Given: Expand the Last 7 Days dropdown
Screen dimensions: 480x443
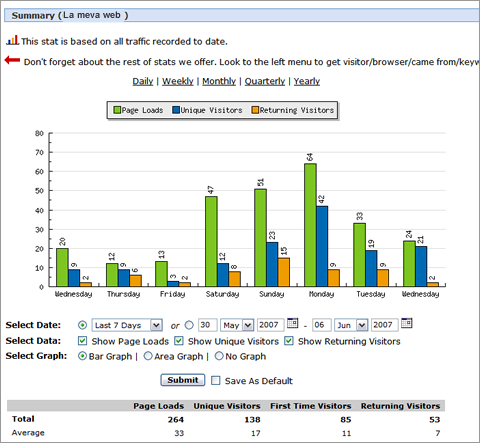Looking at the screenshot, I should point(127,325).
